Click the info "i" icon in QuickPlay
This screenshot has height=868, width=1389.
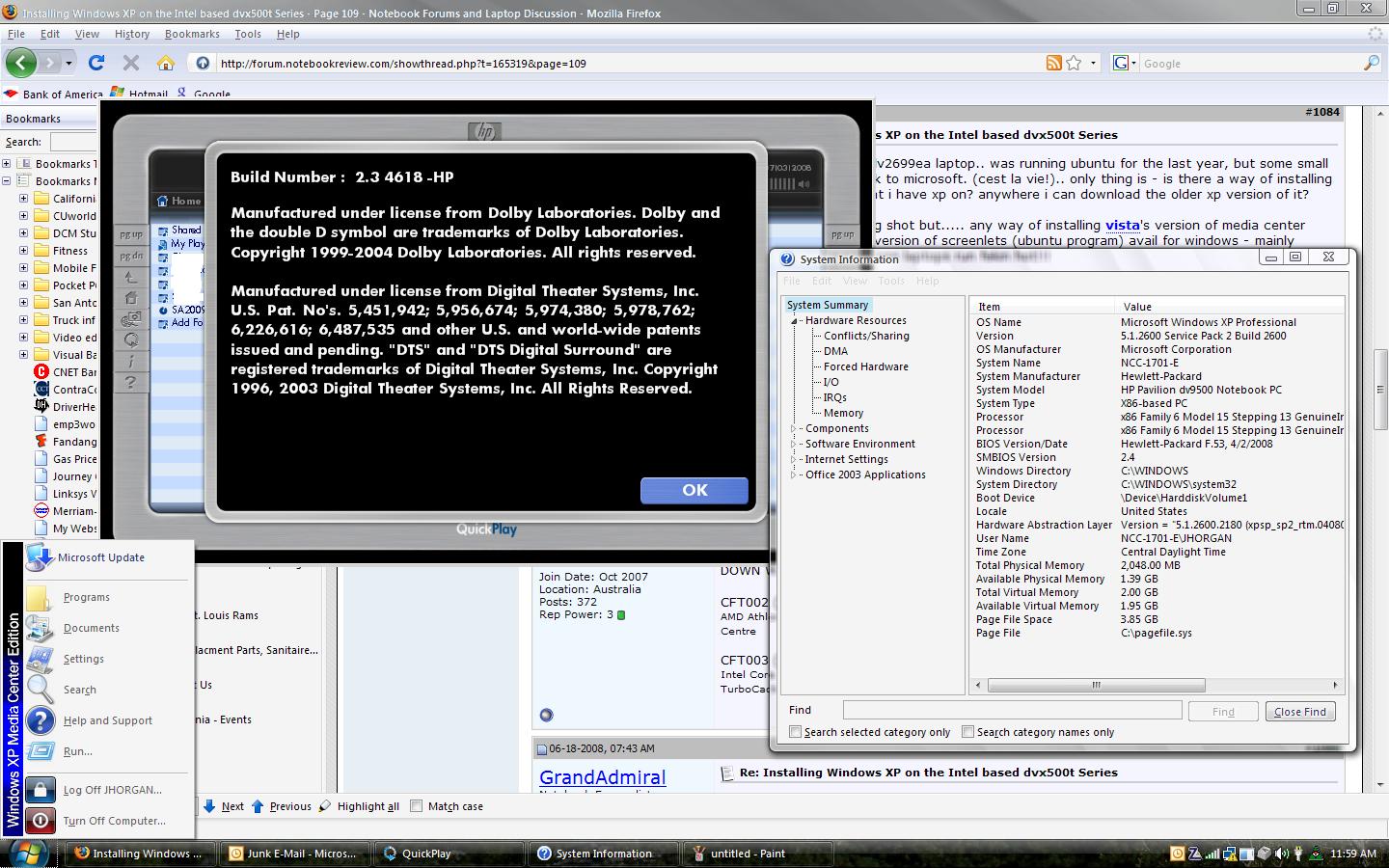(131, 361)
